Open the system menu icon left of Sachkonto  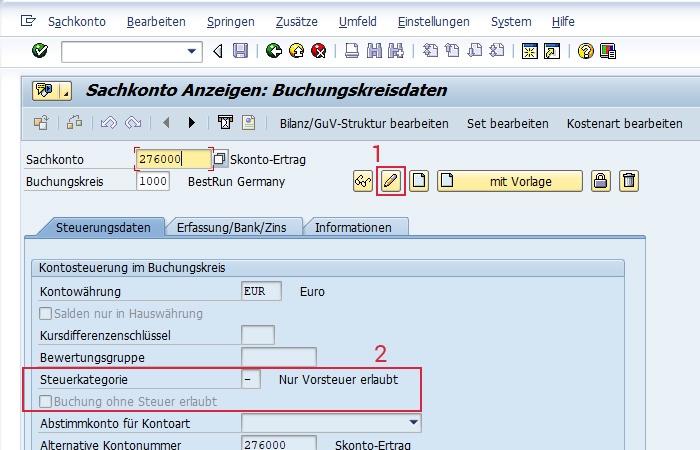pyautogui.click(x=28, y=21)
